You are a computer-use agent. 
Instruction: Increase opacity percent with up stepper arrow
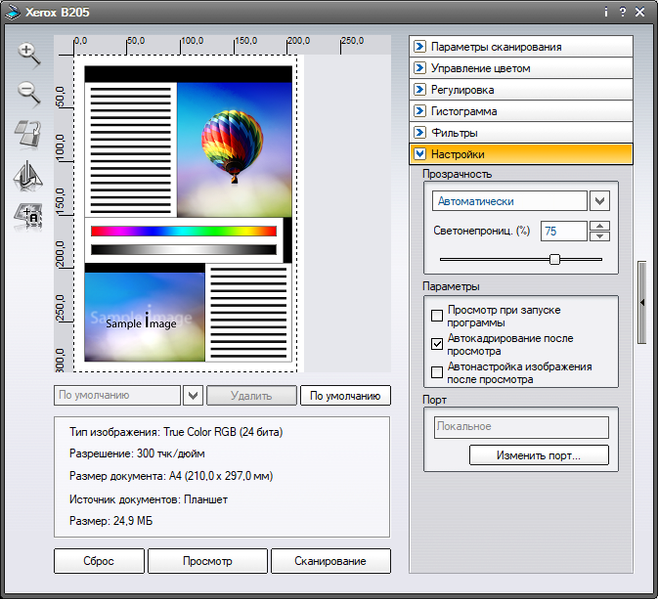(600, 226)
